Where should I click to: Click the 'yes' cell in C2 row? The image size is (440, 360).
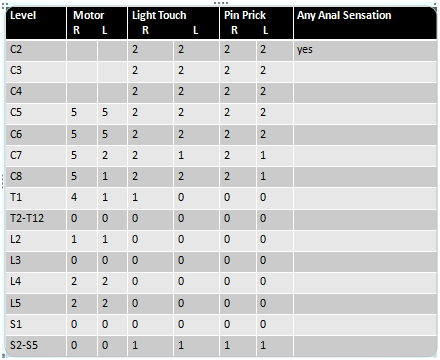[x=365, y=50]
